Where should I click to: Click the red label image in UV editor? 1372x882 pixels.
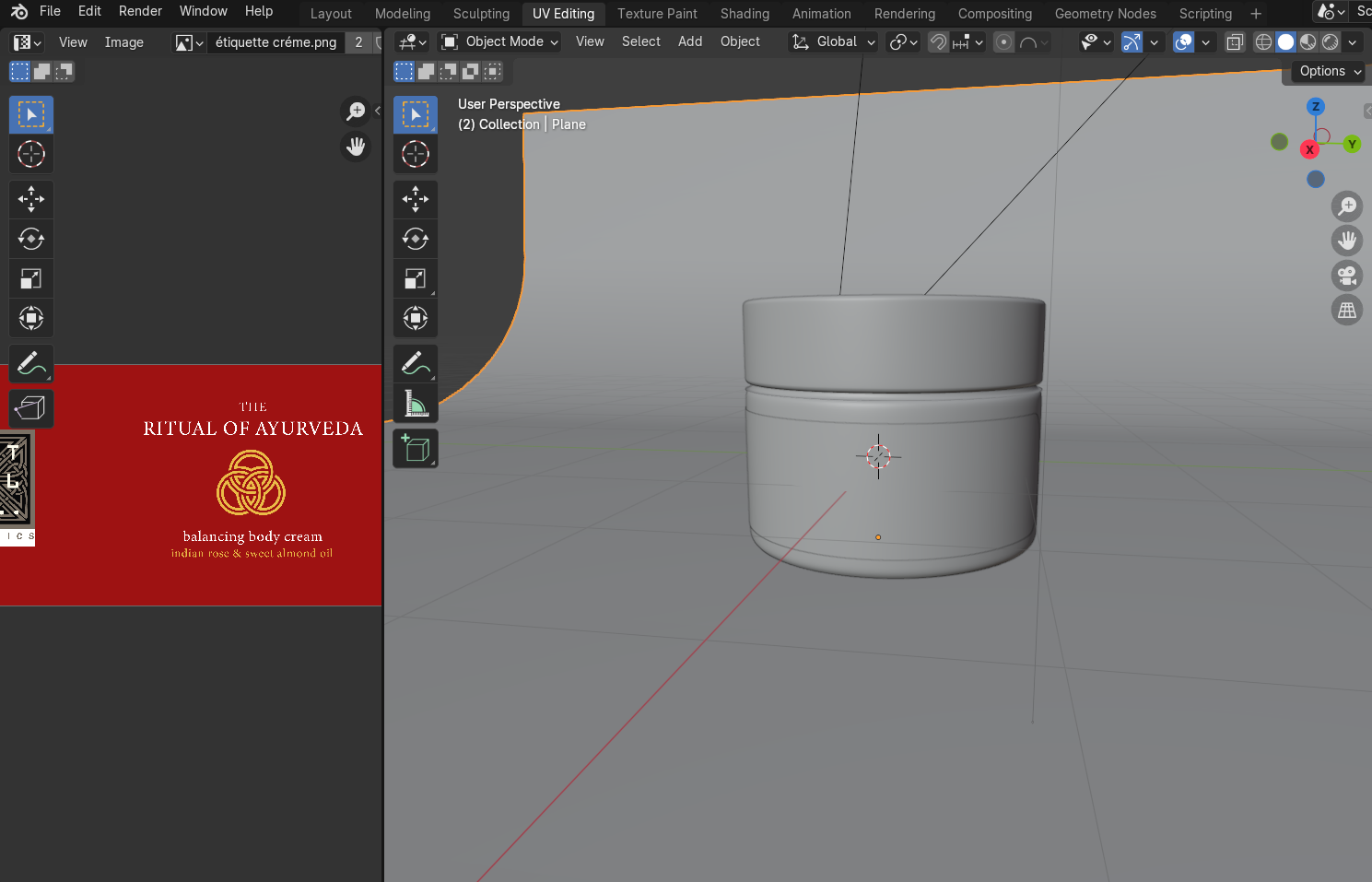(x=191, y=486)
